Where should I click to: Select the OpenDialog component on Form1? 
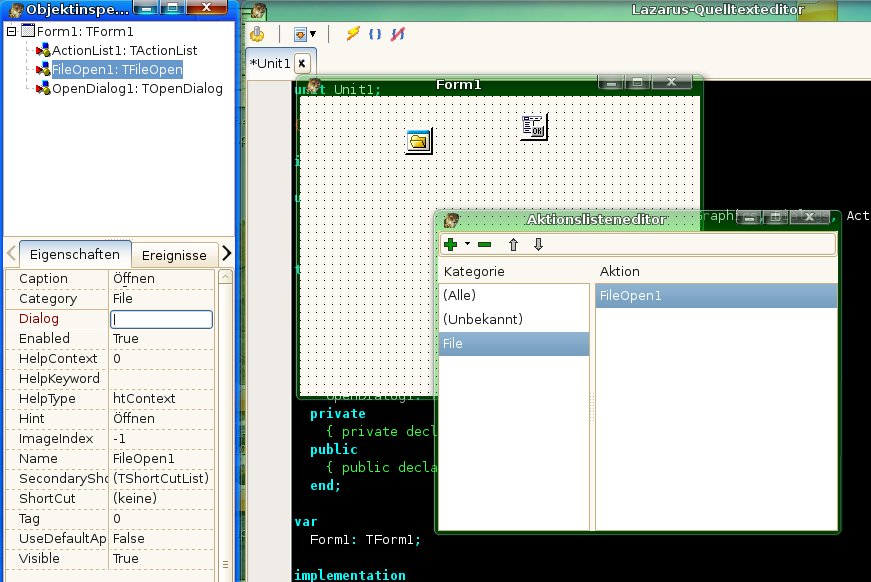pyautogui.click(x=419, y=141)
